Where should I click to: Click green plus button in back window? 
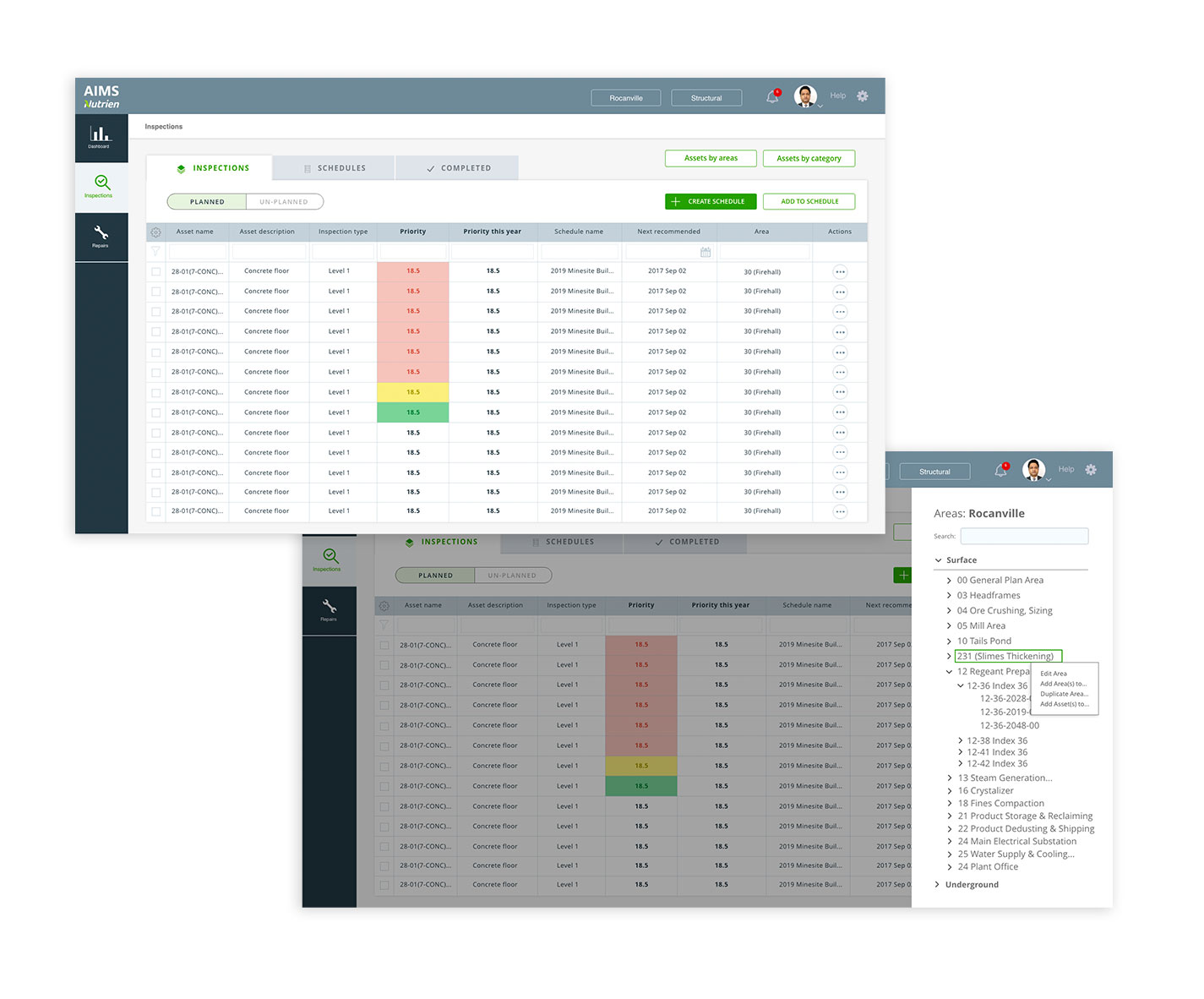902,576
